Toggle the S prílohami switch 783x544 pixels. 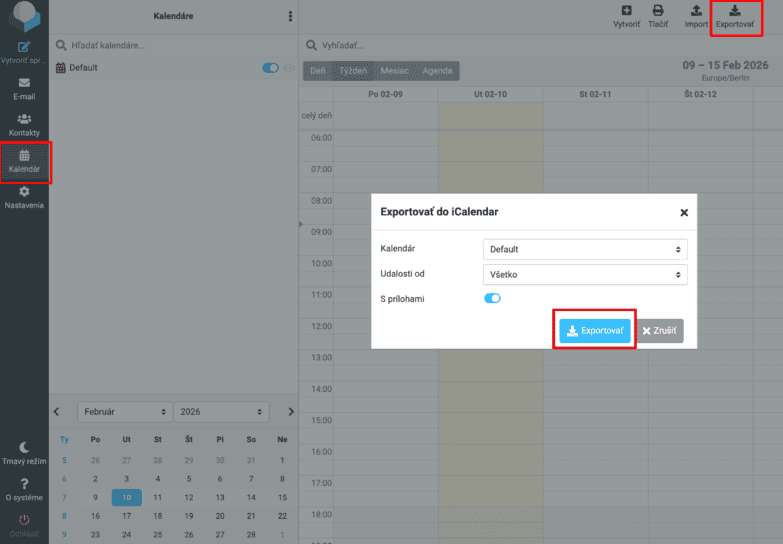click(x=492, y=298)
